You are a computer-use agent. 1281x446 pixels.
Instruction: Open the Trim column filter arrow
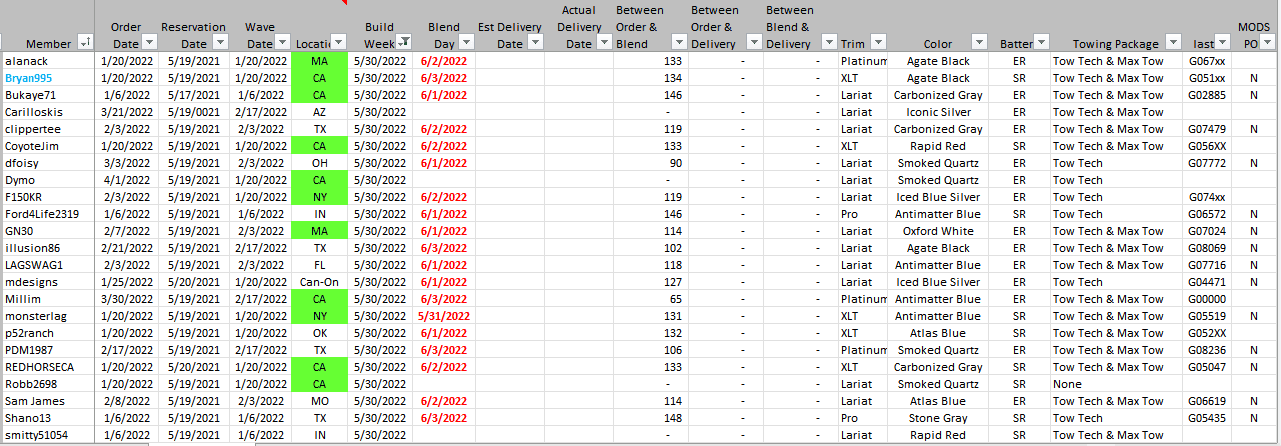pyautogui.click(x=877, y=42)
